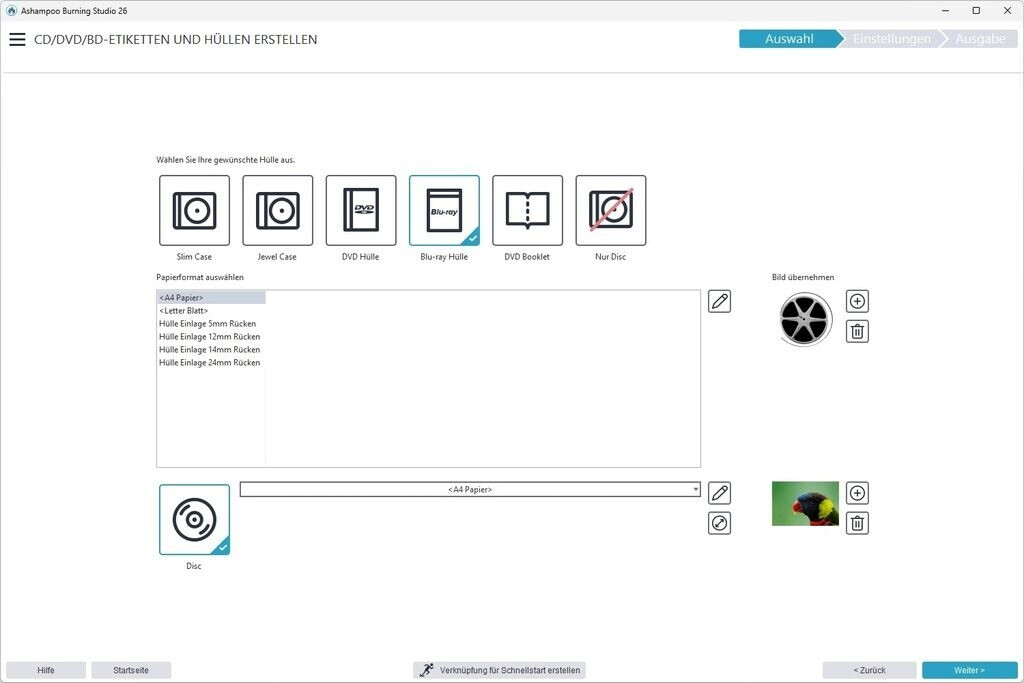Pick the DVD Booklet cover type
1024x683 pixels.
pos(527,210)
